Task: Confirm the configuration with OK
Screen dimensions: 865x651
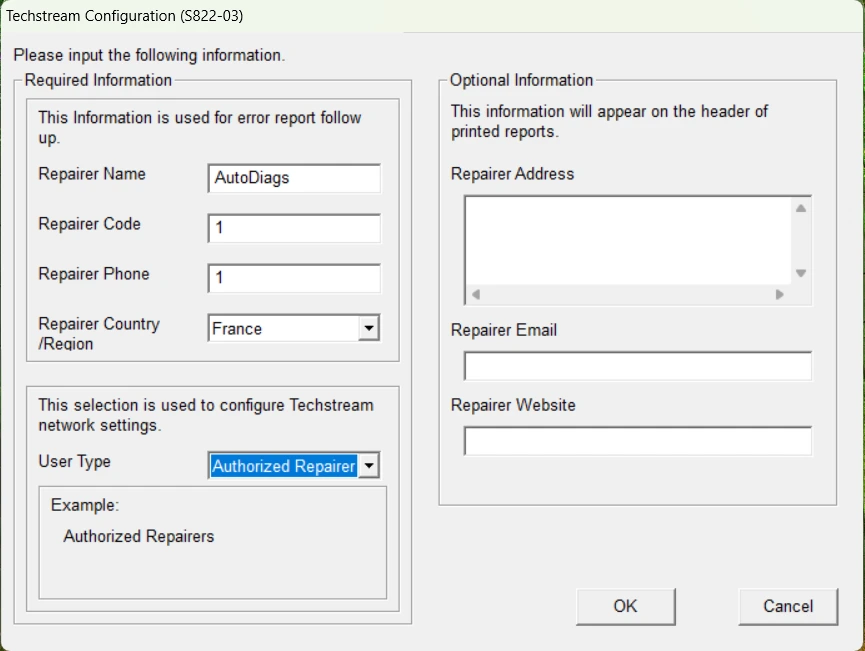Action: click(626, 606)
